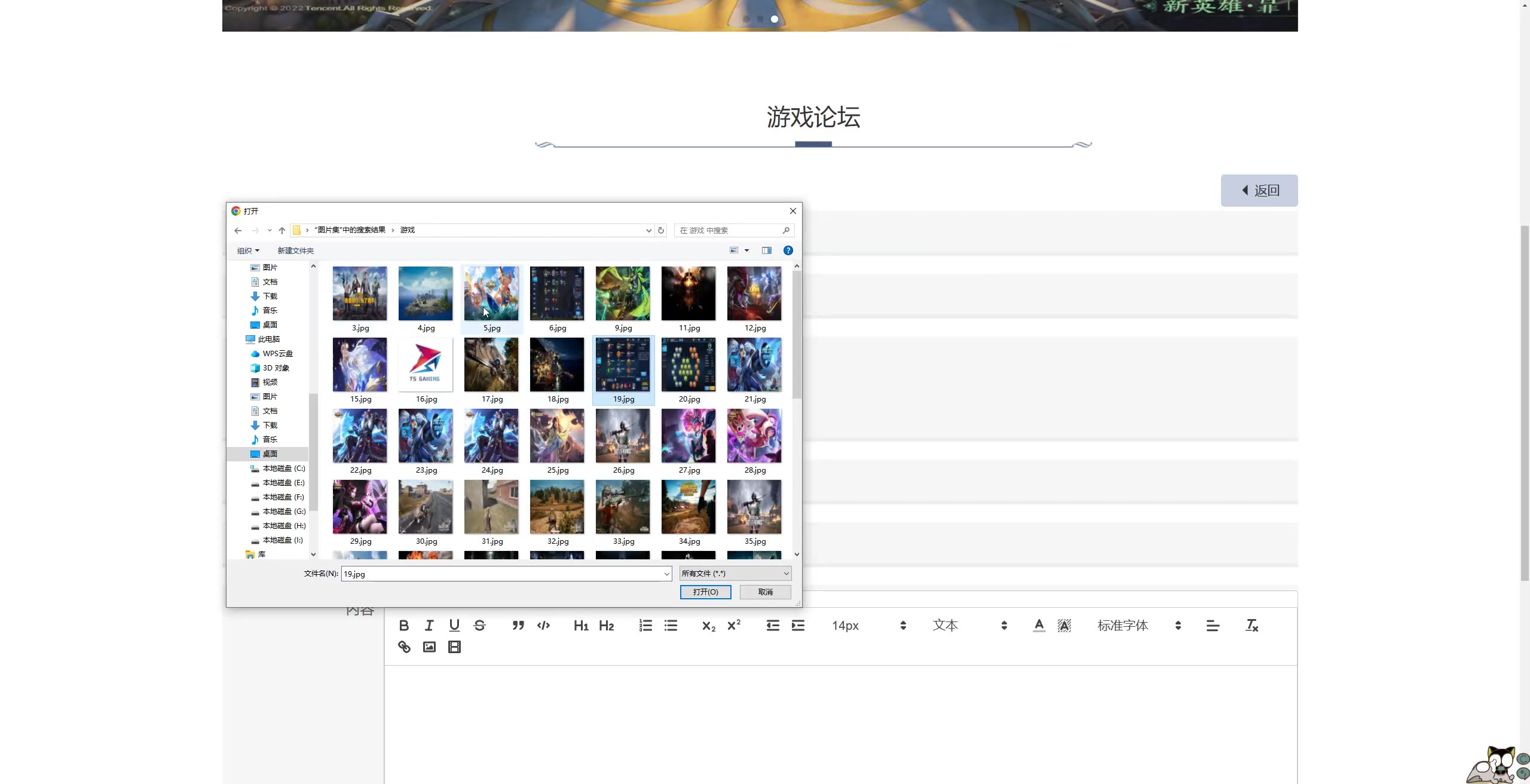Insert a blockquote
This screenshot has height=784, width=1530.
click(518, 625)
